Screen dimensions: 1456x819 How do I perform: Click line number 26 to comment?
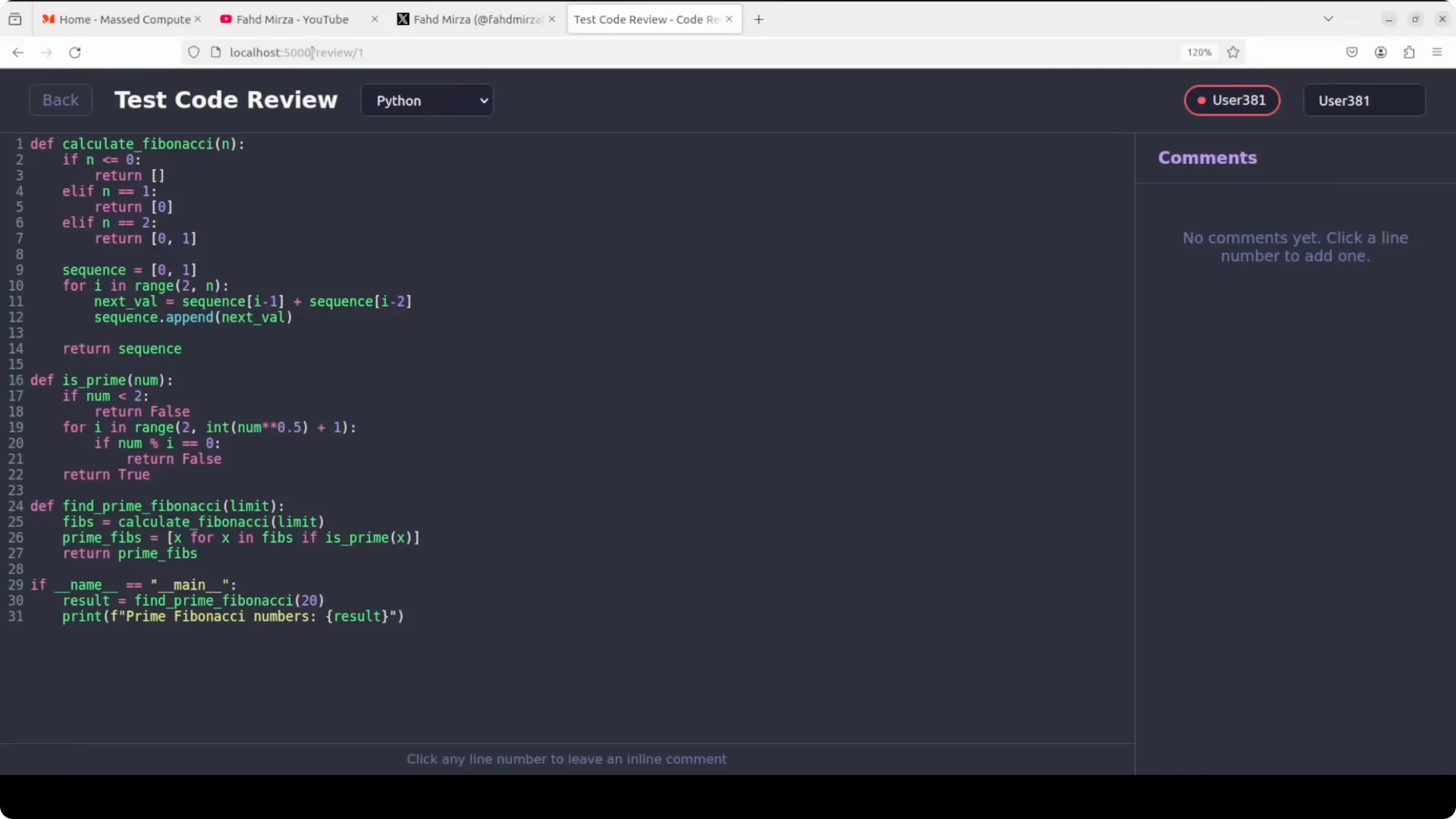tap(16, 538)
